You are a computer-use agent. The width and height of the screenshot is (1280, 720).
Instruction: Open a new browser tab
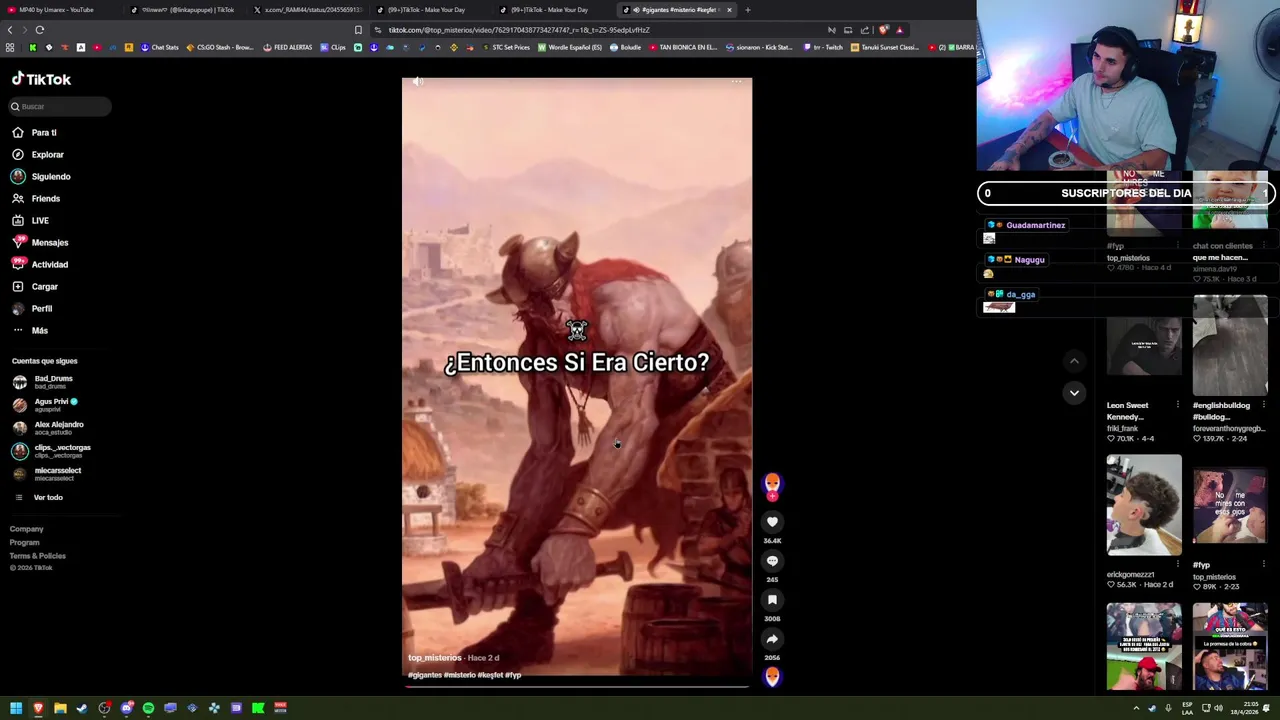748,10
